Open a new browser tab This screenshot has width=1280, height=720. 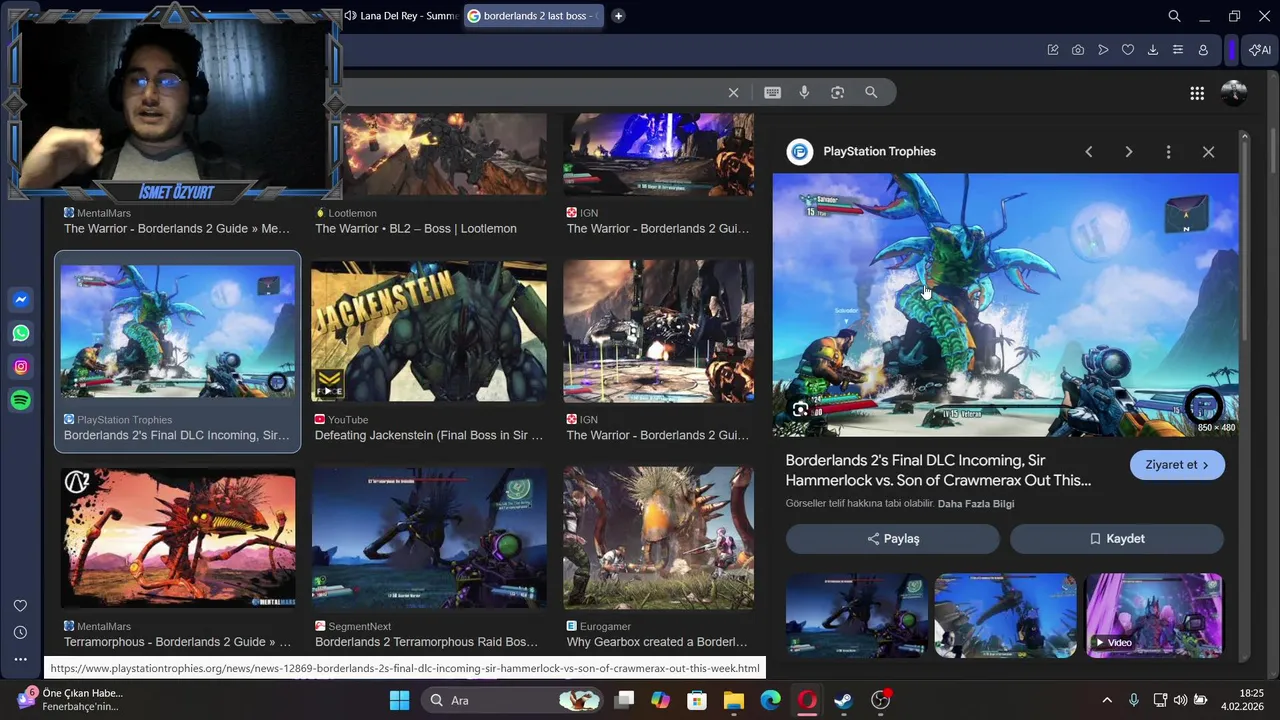pos(618,16)
